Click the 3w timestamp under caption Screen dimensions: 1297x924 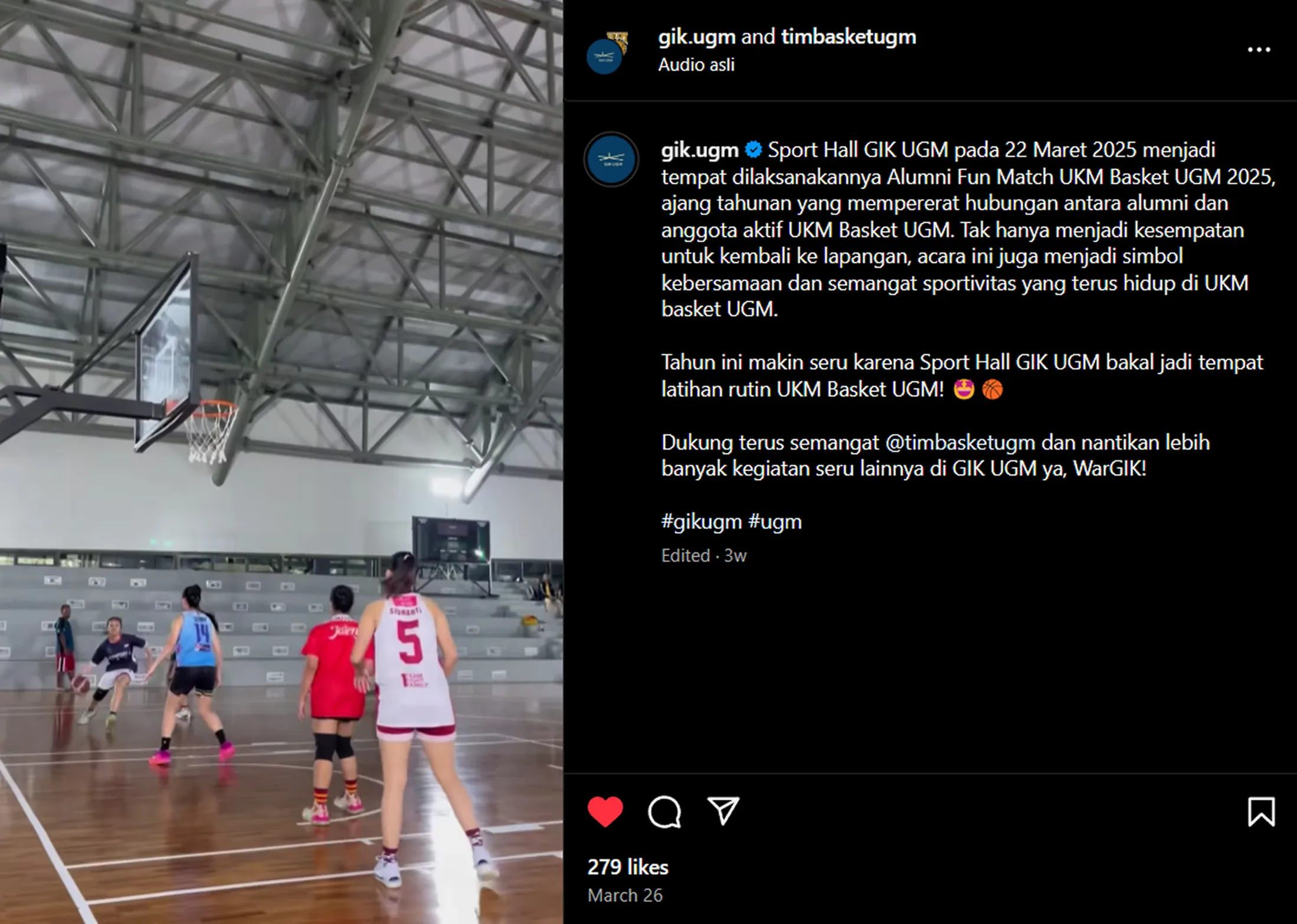(x=735, y=555)
